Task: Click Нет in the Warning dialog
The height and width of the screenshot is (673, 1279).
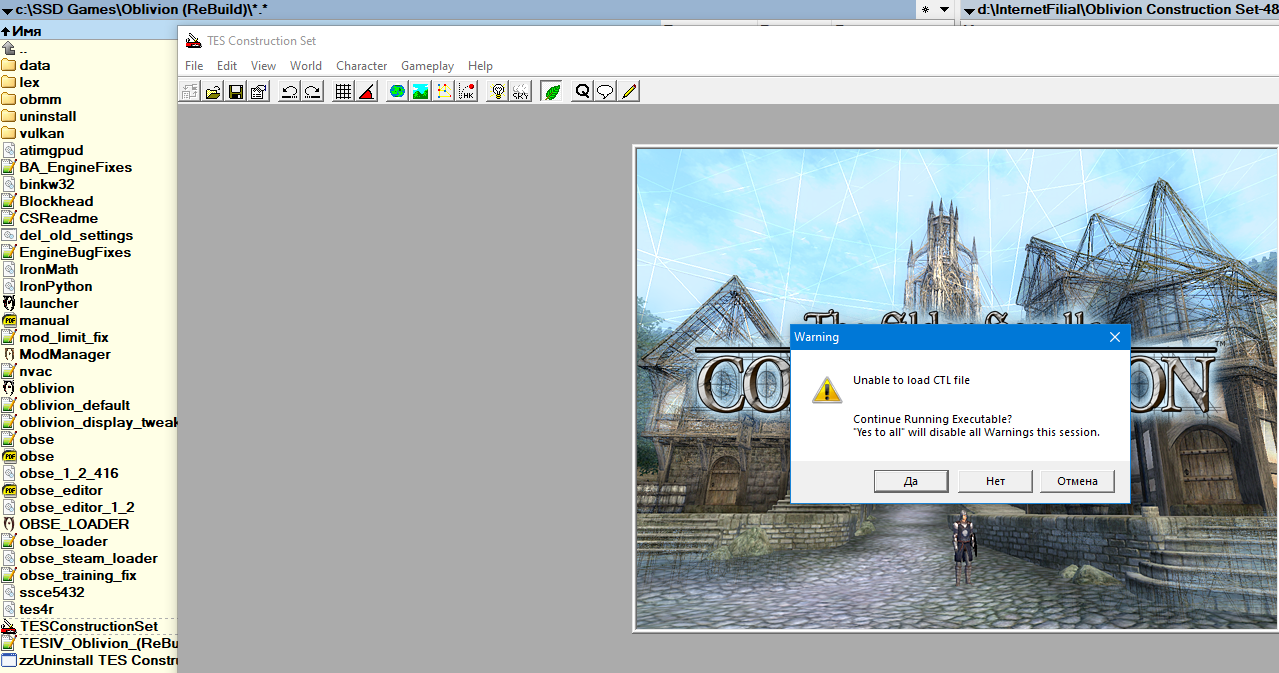Action: [995, 481]
